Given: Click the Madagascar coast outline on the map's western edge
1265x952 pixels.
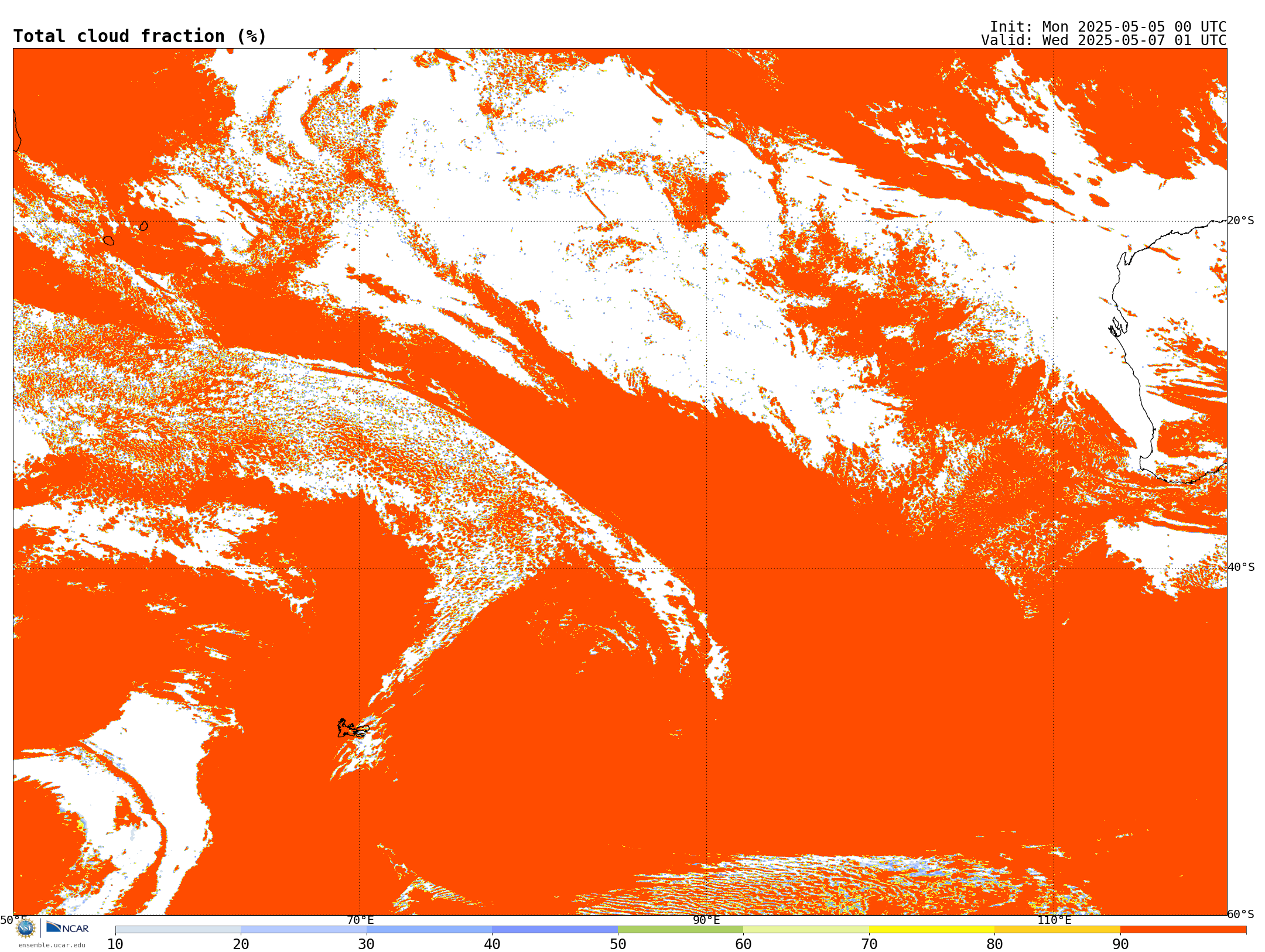Looking at the screenshot, I should (x=17, y=130).
